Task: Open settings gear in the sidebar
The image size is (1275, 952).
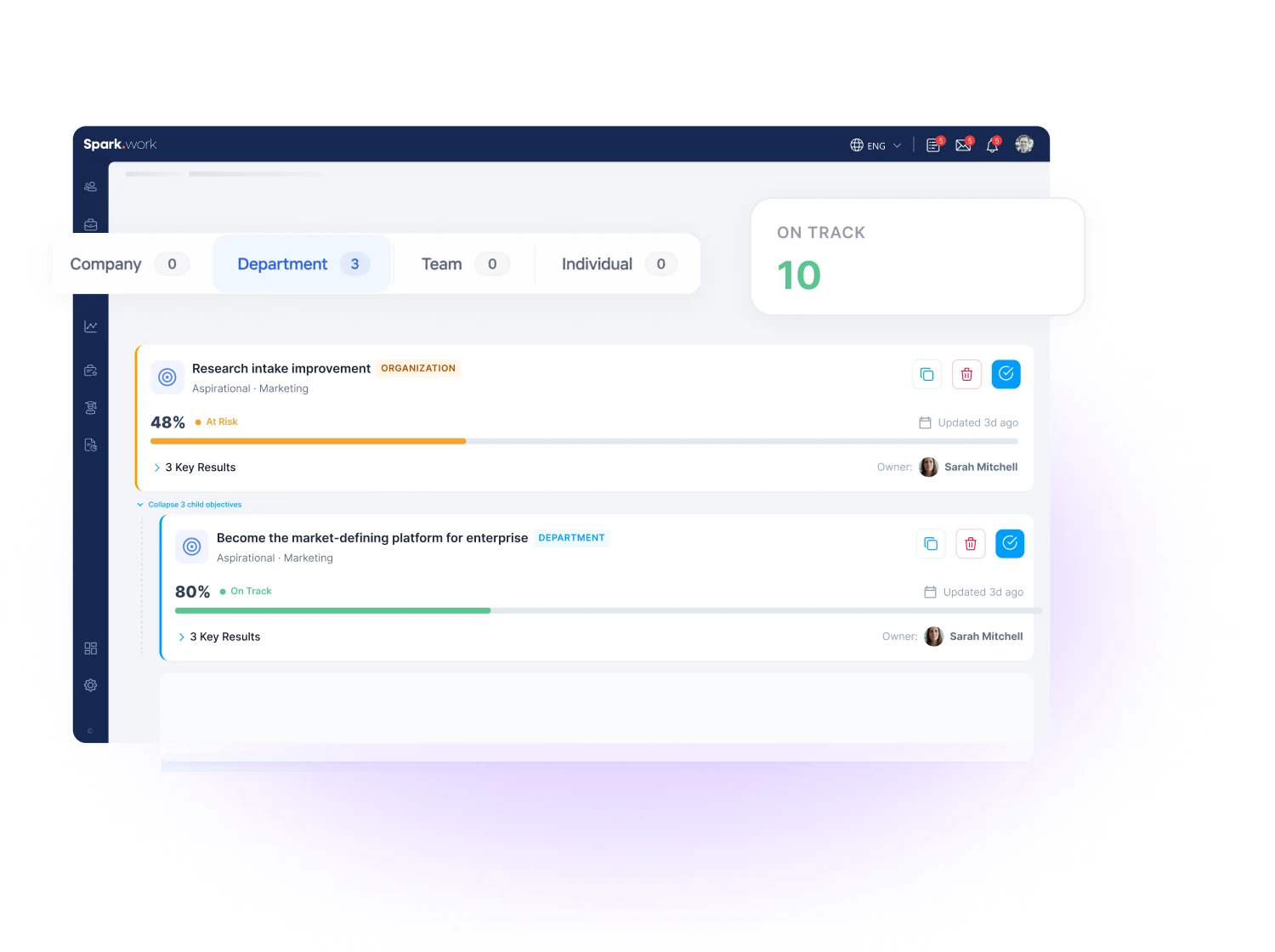Action: point(91,685)
